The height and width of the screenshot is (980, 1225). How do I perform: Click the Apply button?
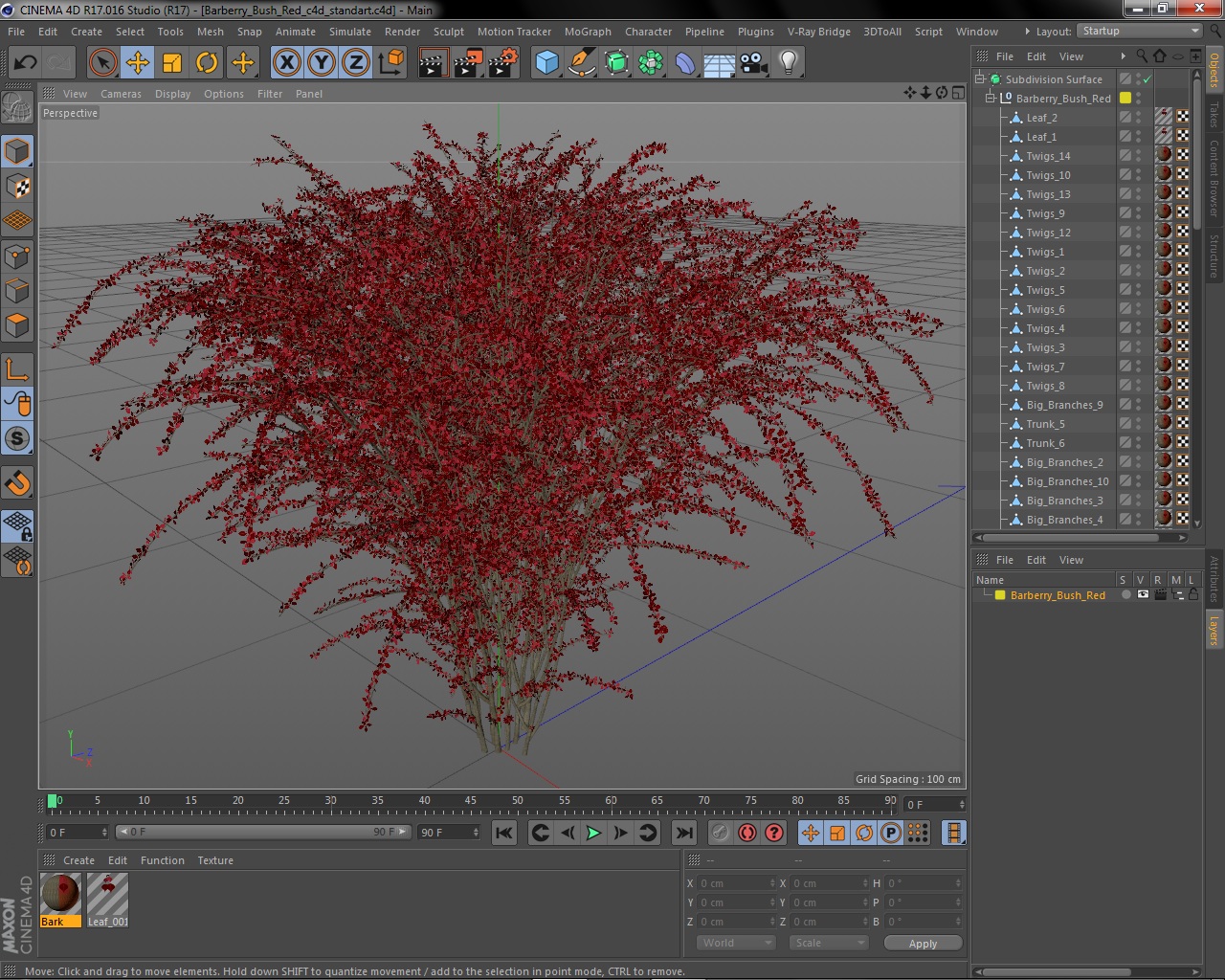[x=923, y=944]
